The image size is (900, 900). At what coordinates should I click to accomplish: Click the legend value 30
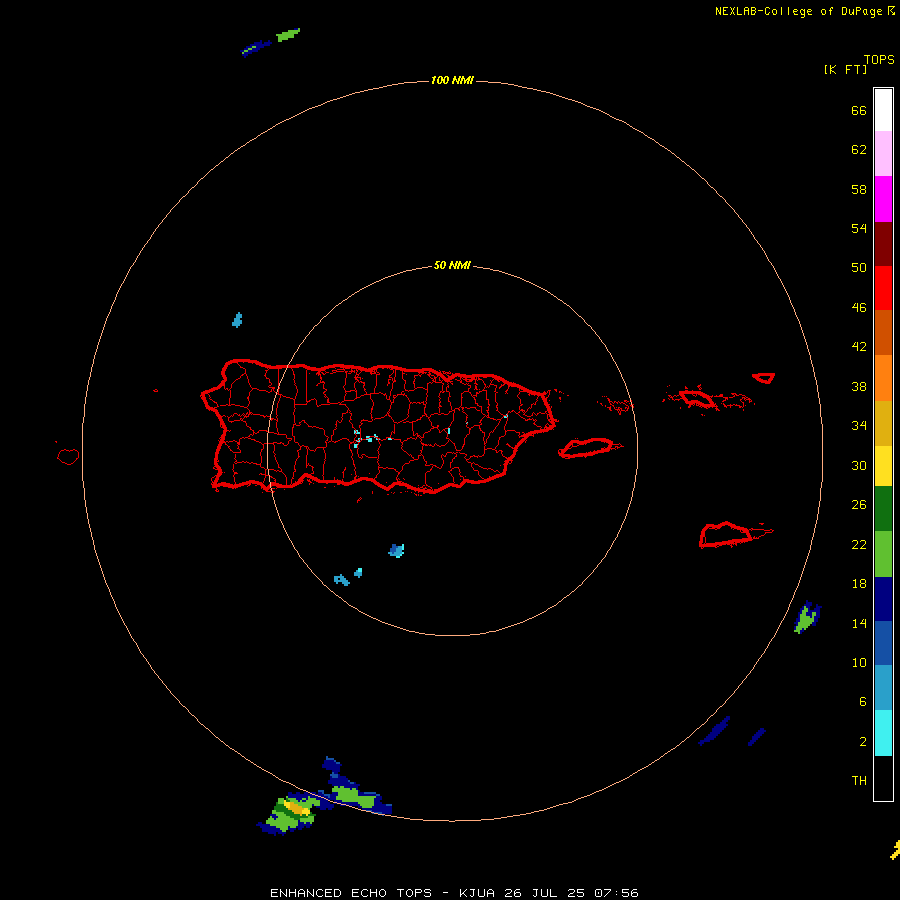pyautogui.click(x=859, y=465)
